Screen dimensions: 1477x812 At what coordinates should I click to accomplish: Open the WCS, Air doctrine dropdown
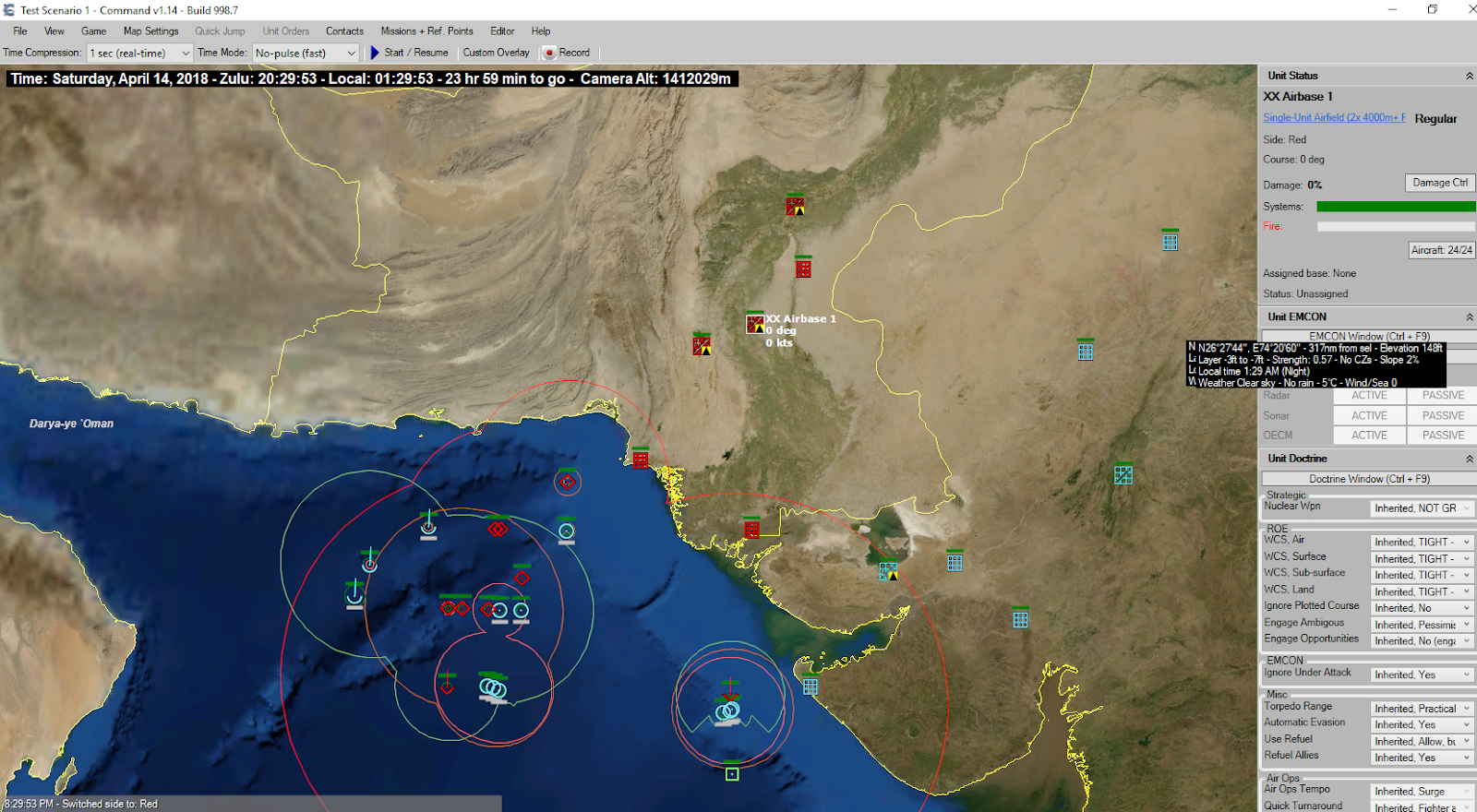click(x=1422, y=542)
